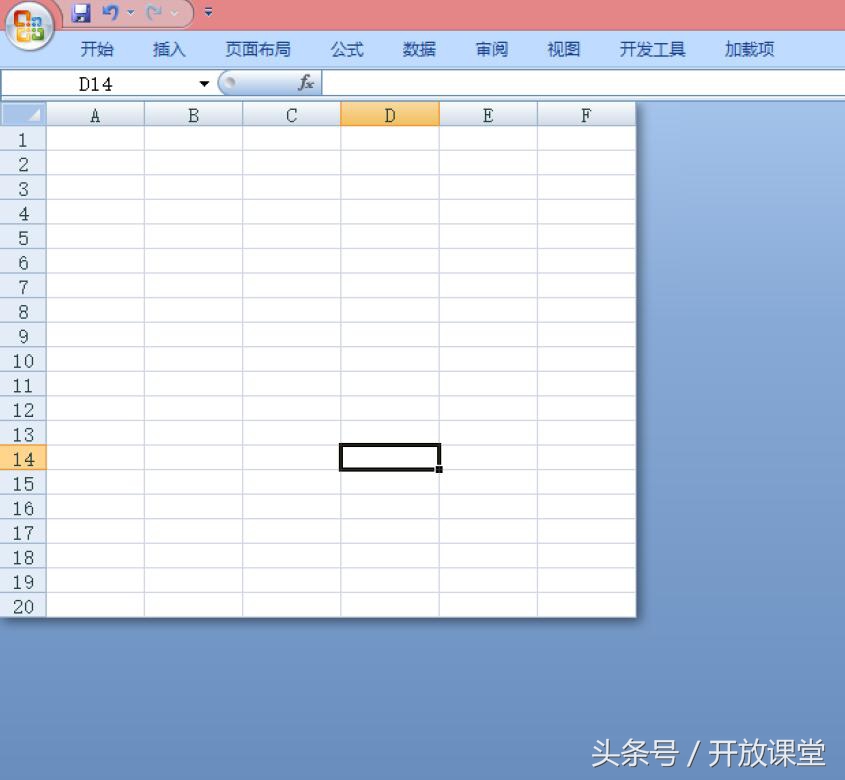Open the redo history dropdown arrow

[174, 12]
